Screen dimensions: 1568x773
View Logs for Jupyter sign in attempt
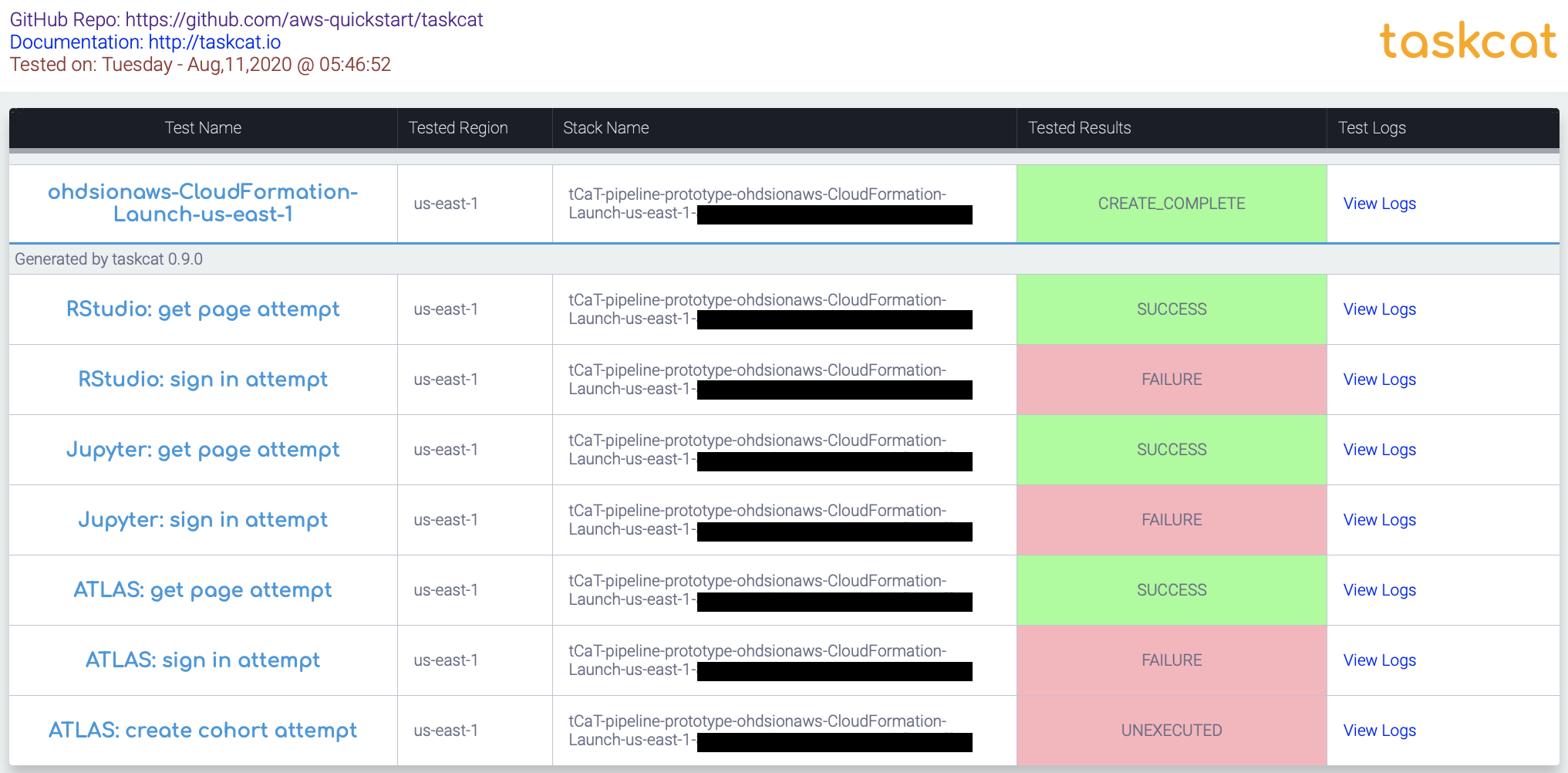[1380, 520]
